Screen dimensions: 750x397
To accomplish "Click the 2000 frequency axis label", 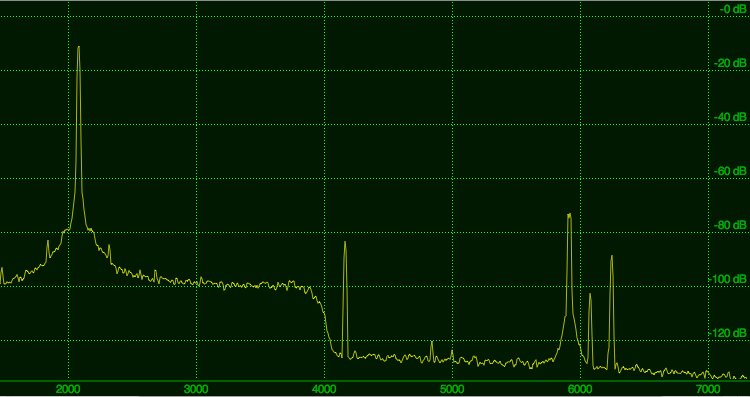I will coord(68,388).
